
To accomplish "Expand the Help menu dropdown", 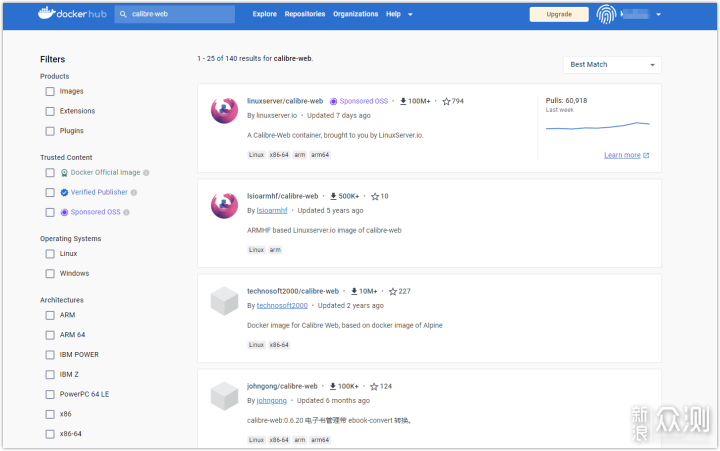I will pos(397,14).
